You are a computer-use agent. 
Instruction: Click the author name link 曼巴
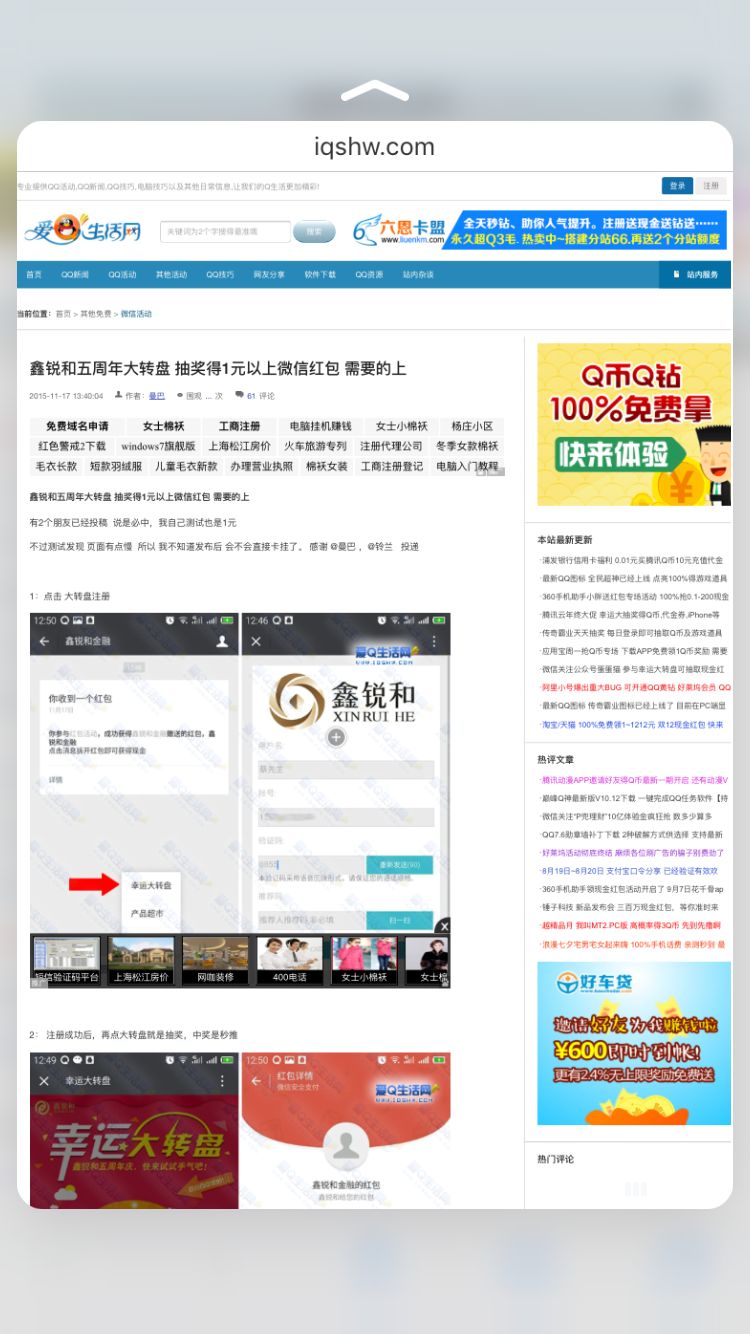coord(156,395)
